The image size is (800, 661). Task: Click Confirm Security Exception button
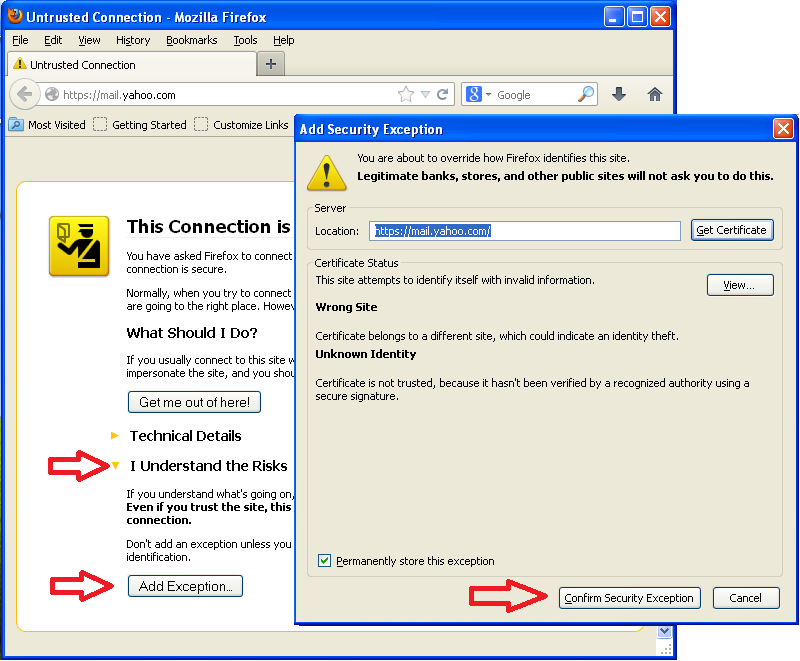[x=630, y=598]
